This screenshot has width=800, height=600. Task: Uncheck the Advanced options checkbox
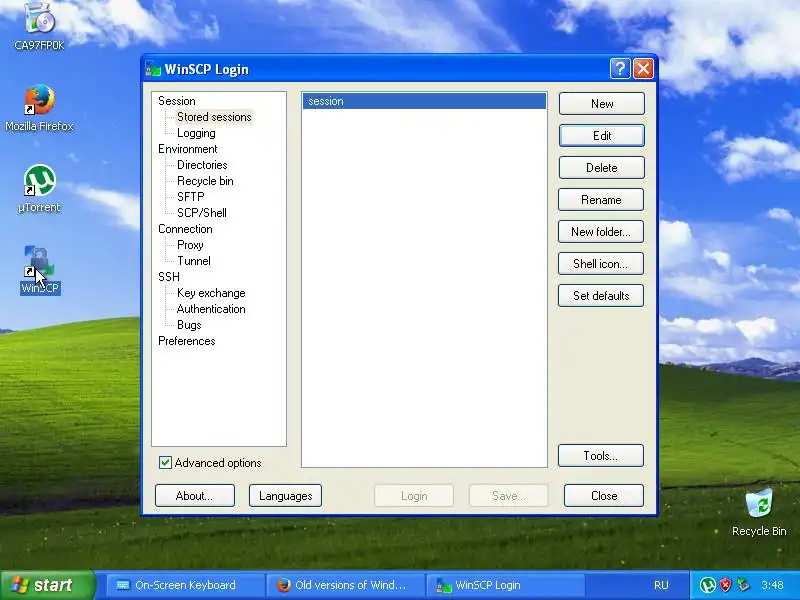165,463
